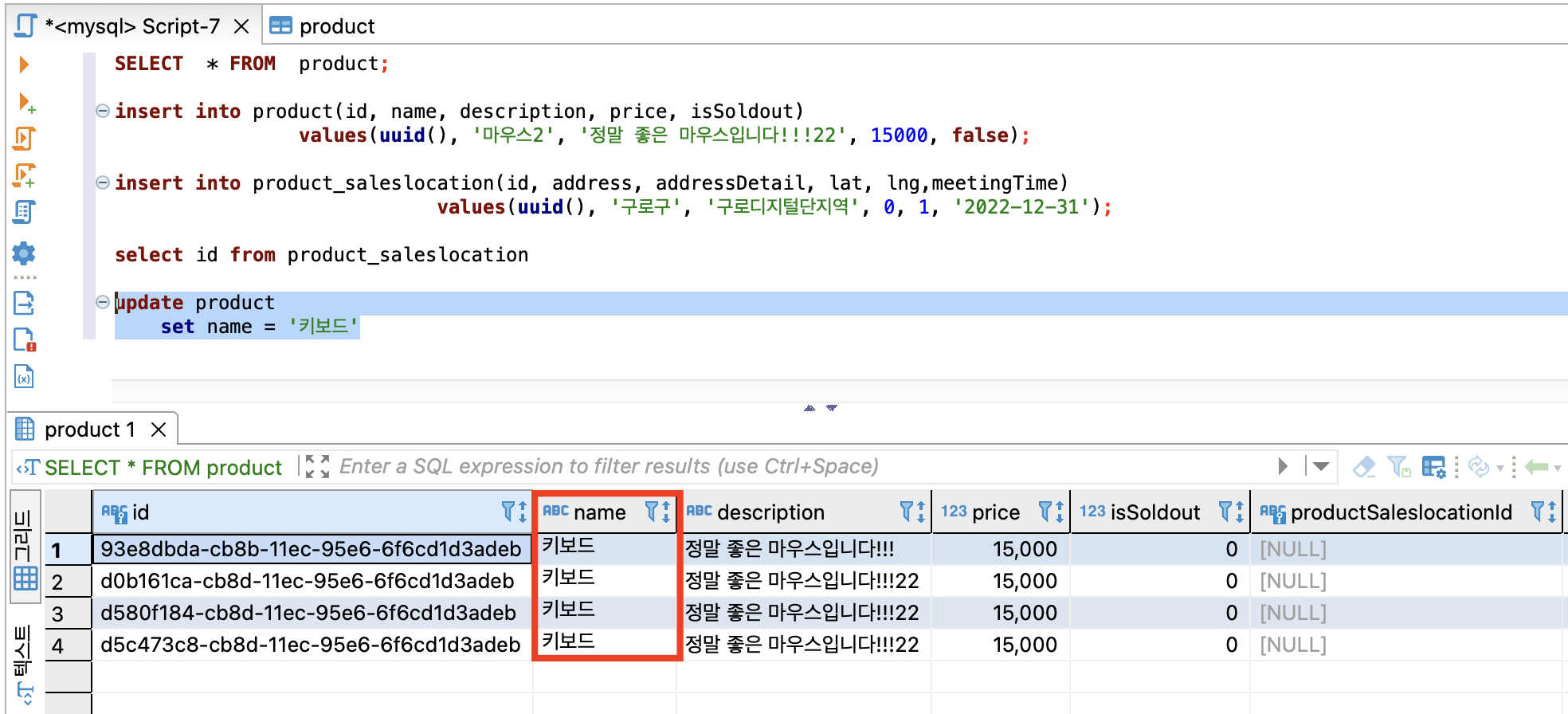The height and width of the screenshot is (714, 1568).
Task: Click price cell 15,000 in row 4
Action: pyautogui.click(x=1001, y=645)
